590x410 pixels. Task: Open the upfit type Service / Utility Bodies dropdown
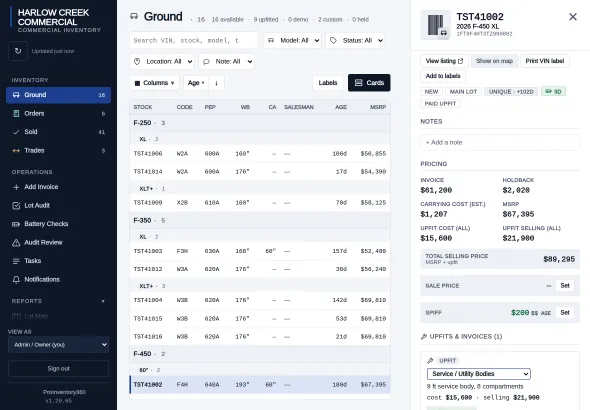point(479,374)
